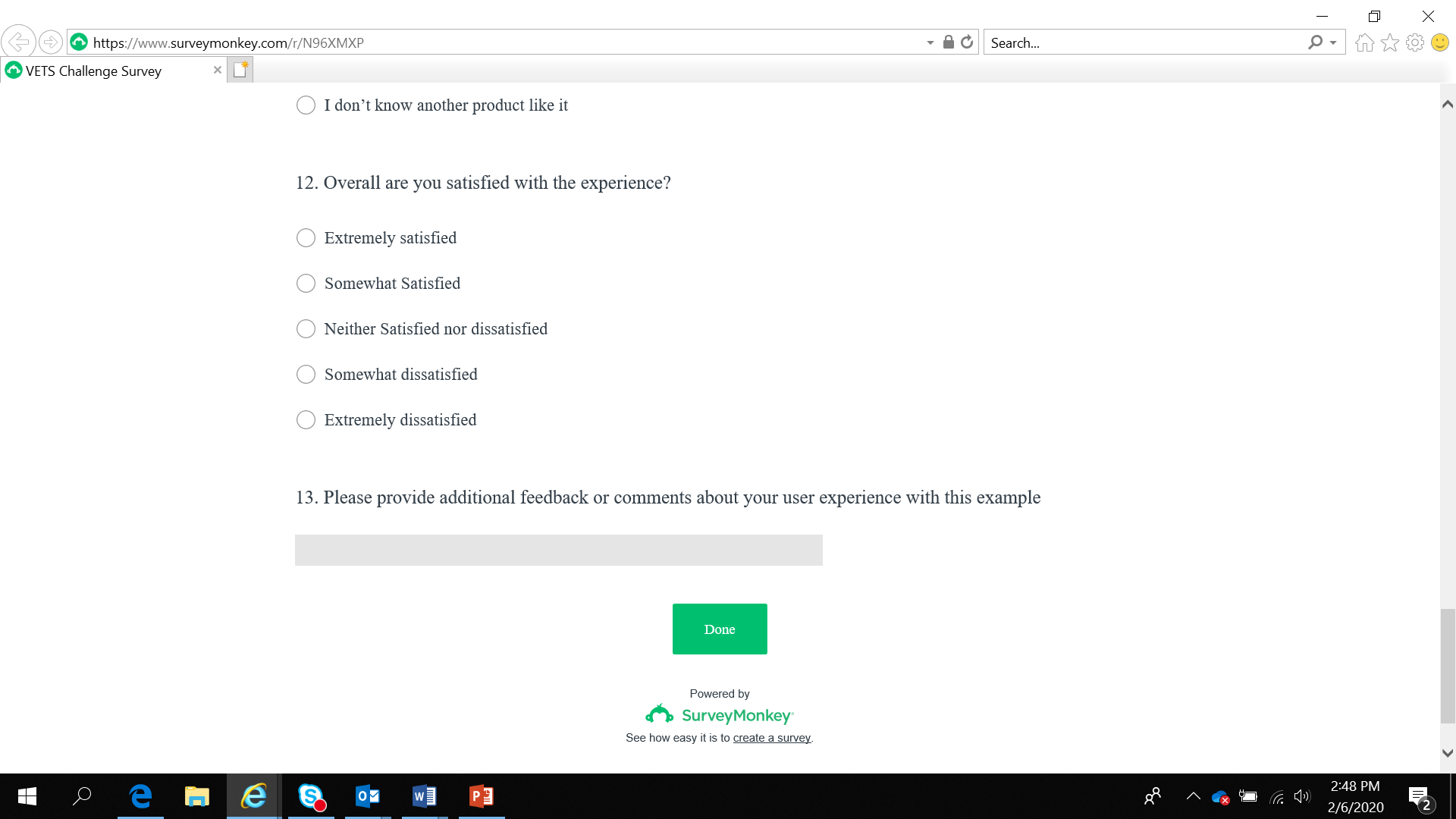The width and height of the screenshot is (1456, 819).
Task: Select Somewhat dissatisfied radio button
Action: pos(306,375)
